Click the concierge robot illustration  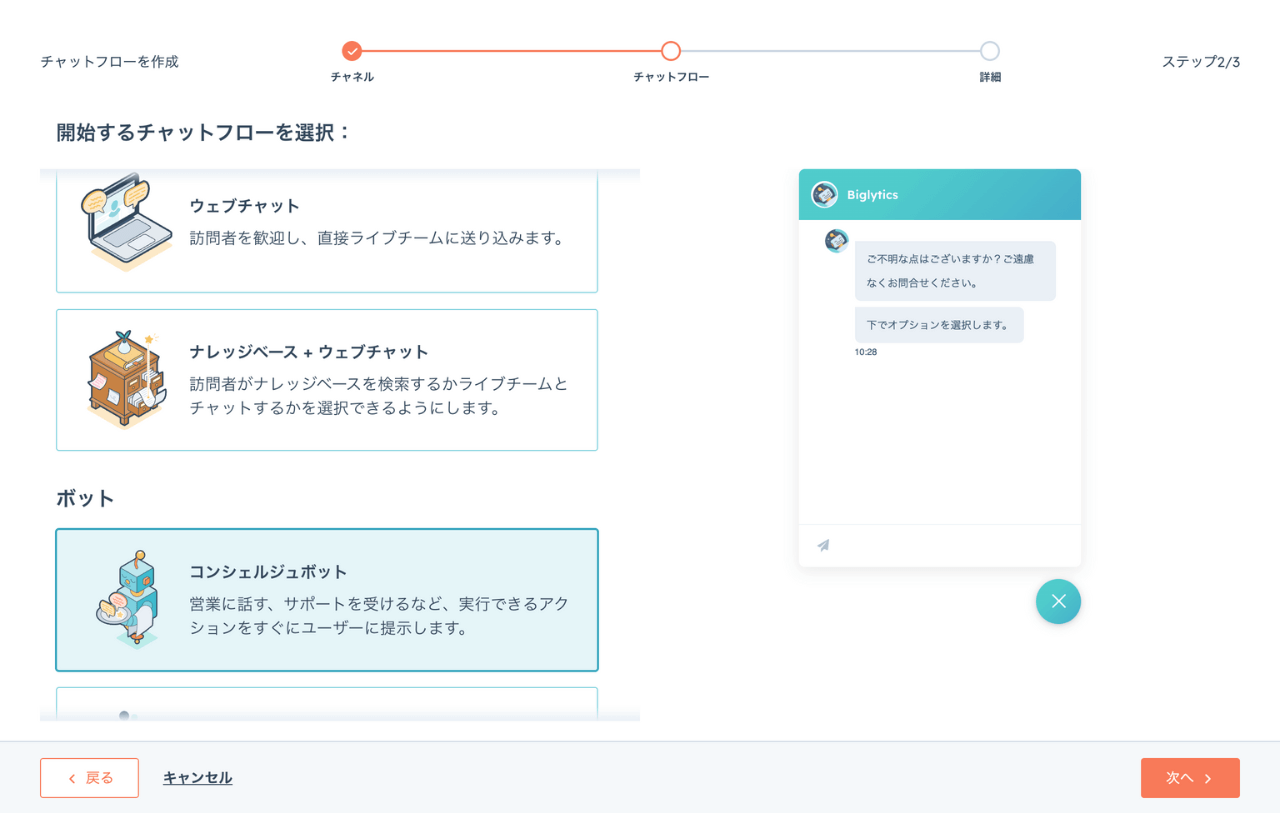tap(128, 599)
